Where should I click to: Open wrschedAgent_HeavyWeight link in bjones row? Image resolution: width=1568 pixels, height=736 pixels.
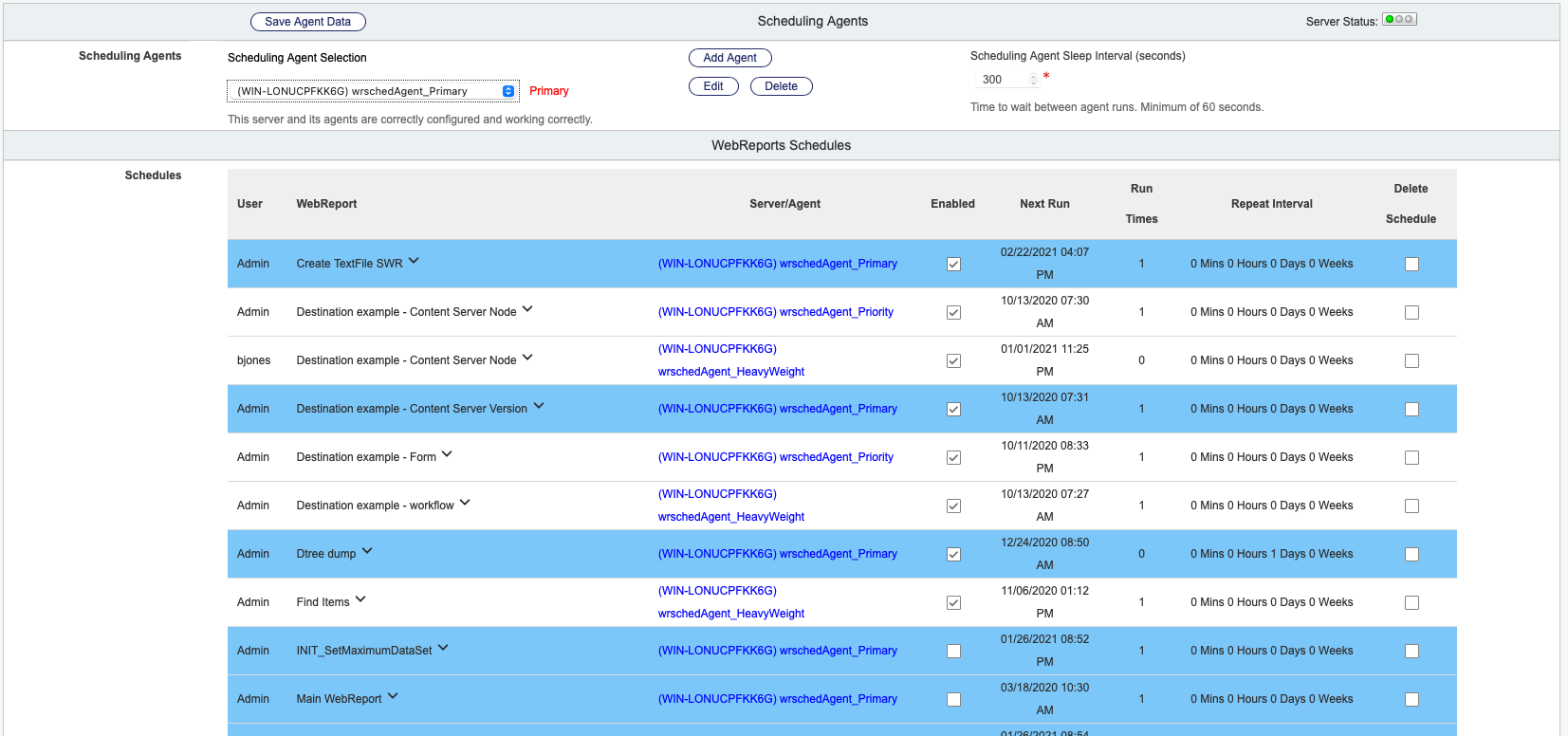[x=731, y=360]
